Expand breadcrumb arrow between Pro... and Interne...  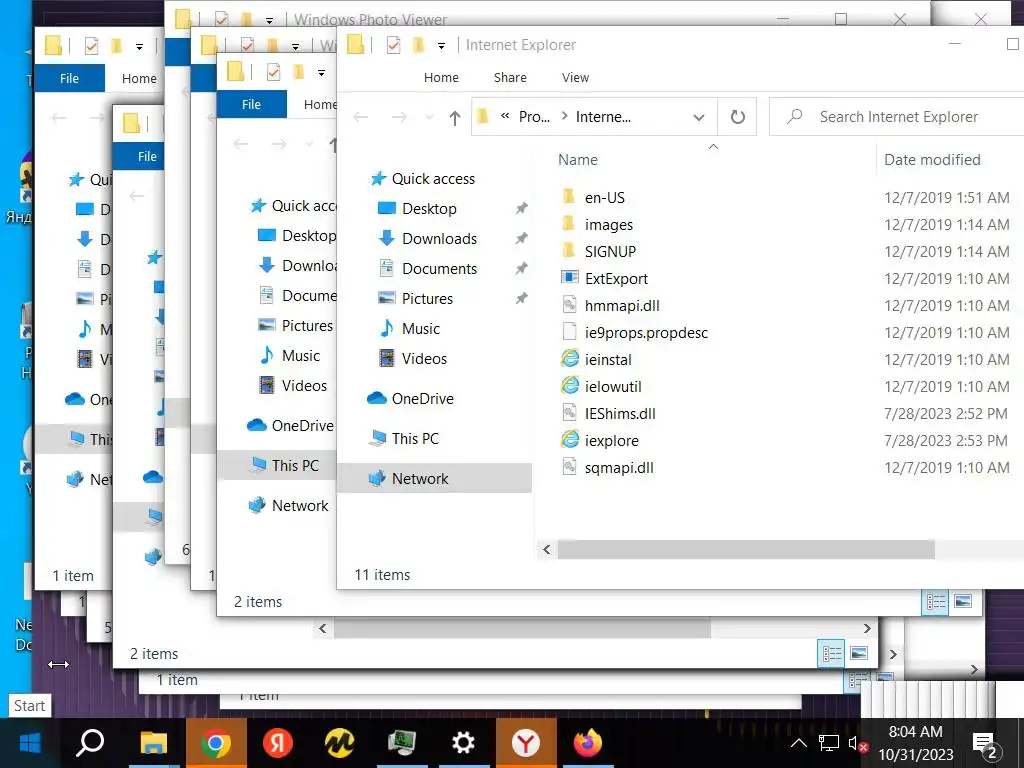pyautogui.click(x=564, y=116)
